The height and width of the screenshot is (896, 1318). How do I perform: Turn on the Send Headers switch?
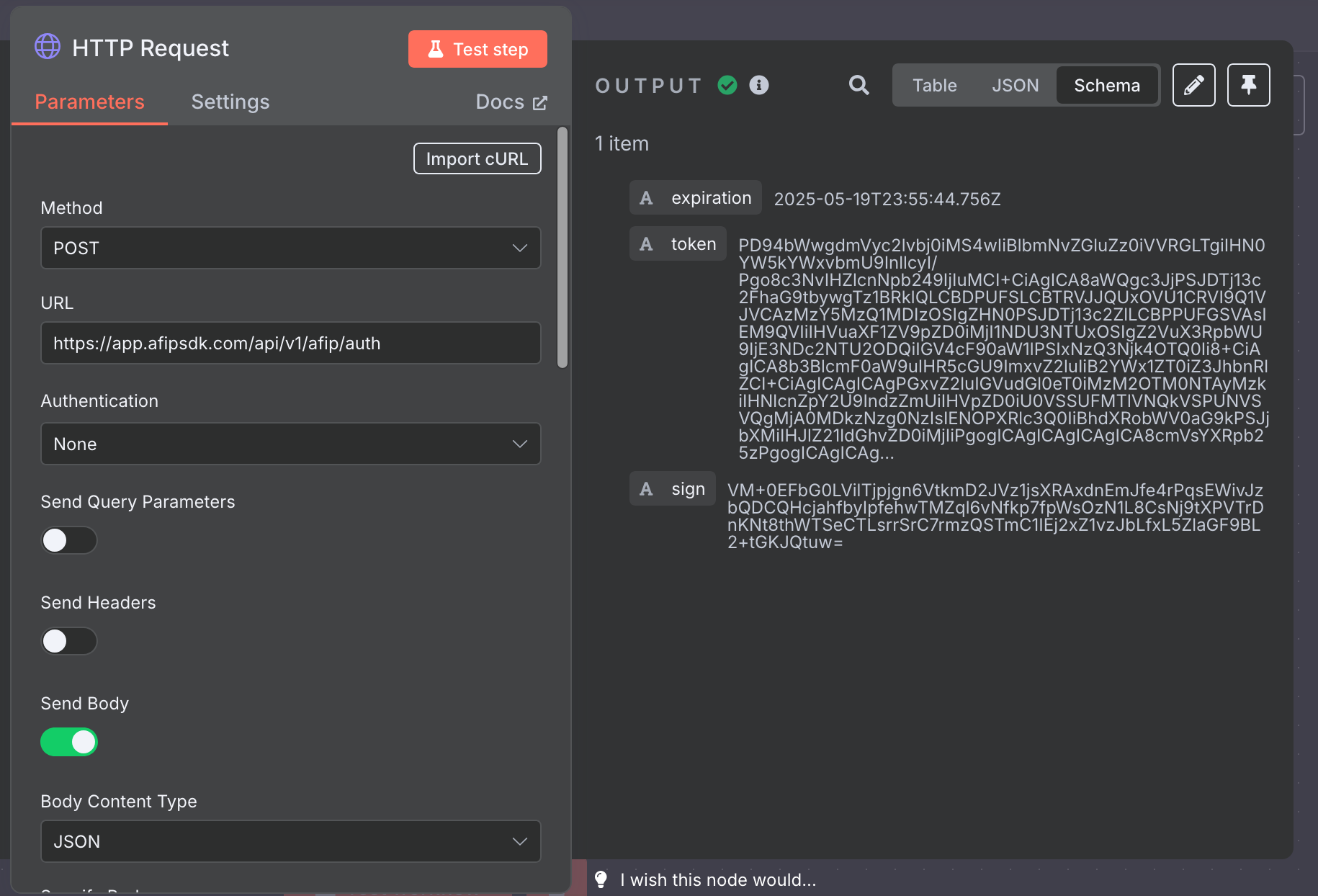[69, 641]
